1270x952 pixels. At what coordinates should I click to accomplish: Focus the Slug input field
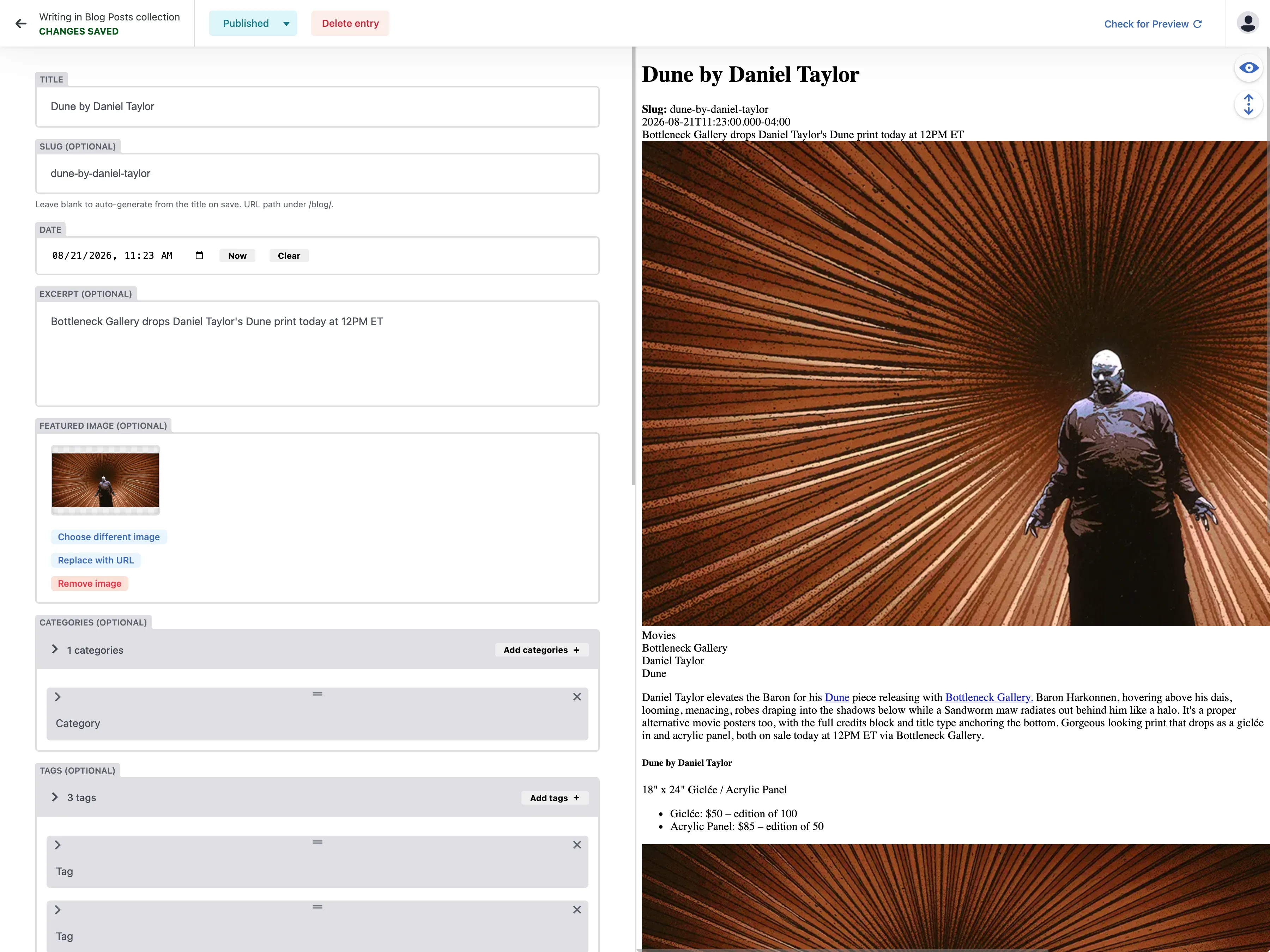[317, 173]
